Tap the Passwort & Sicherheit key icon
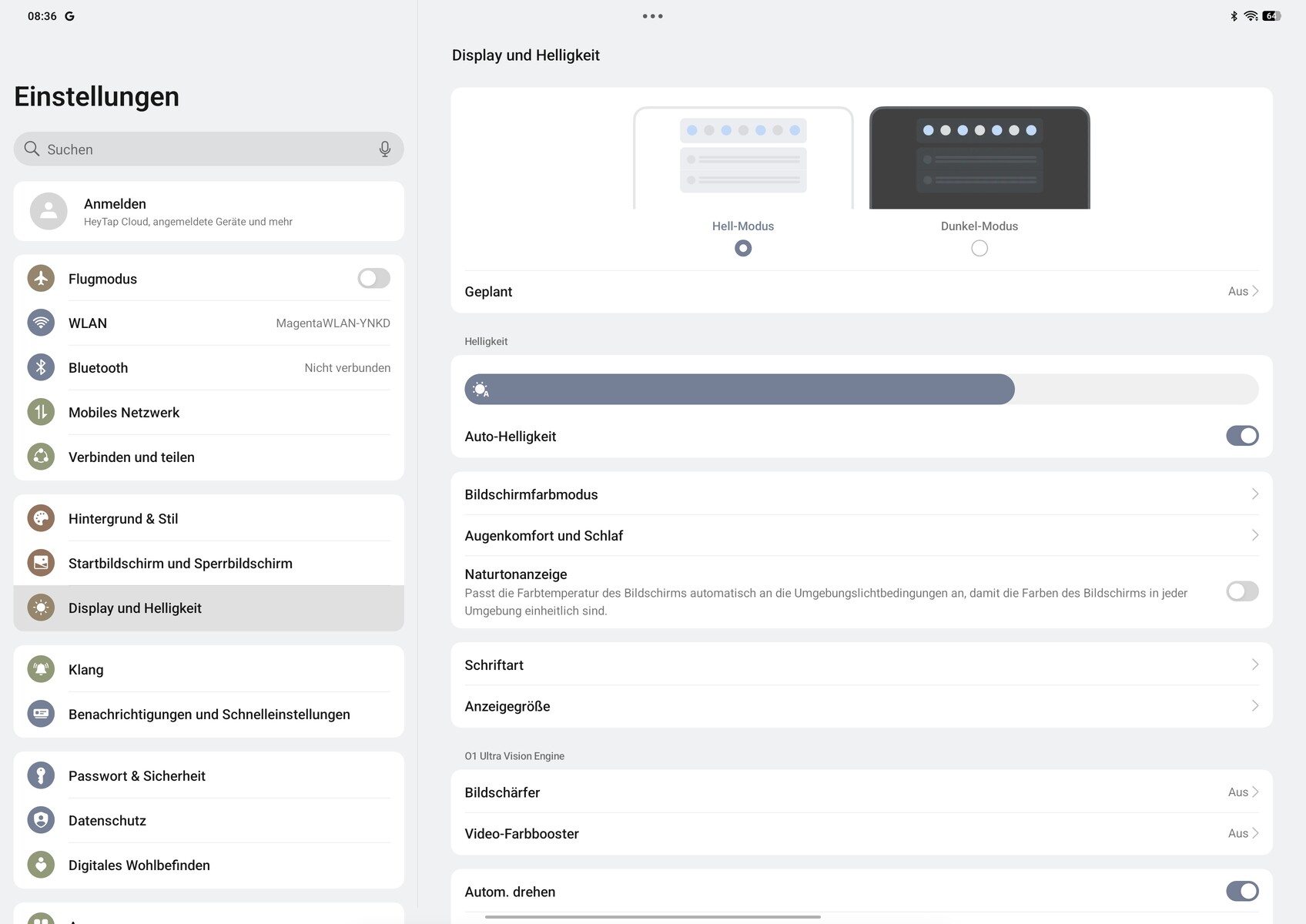The width and height of the screenshot is (1306, 924). click(x=41, y=775)
